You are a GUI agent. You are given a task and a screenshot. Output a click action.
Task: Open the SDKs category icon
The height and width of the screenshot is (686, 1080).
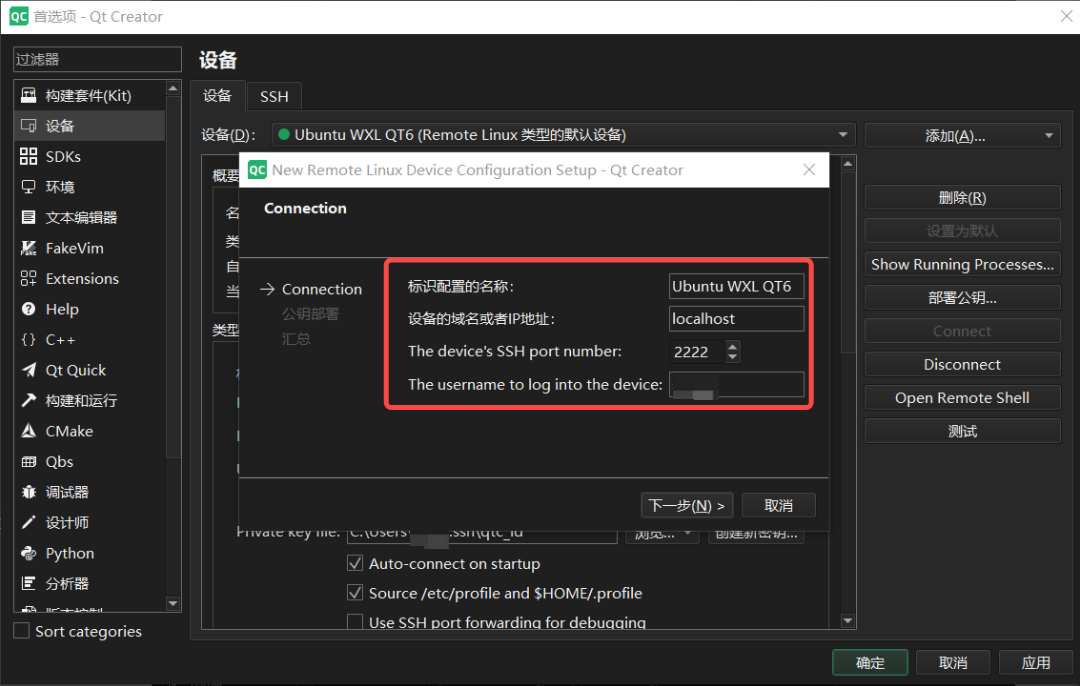tap(28, 156)
